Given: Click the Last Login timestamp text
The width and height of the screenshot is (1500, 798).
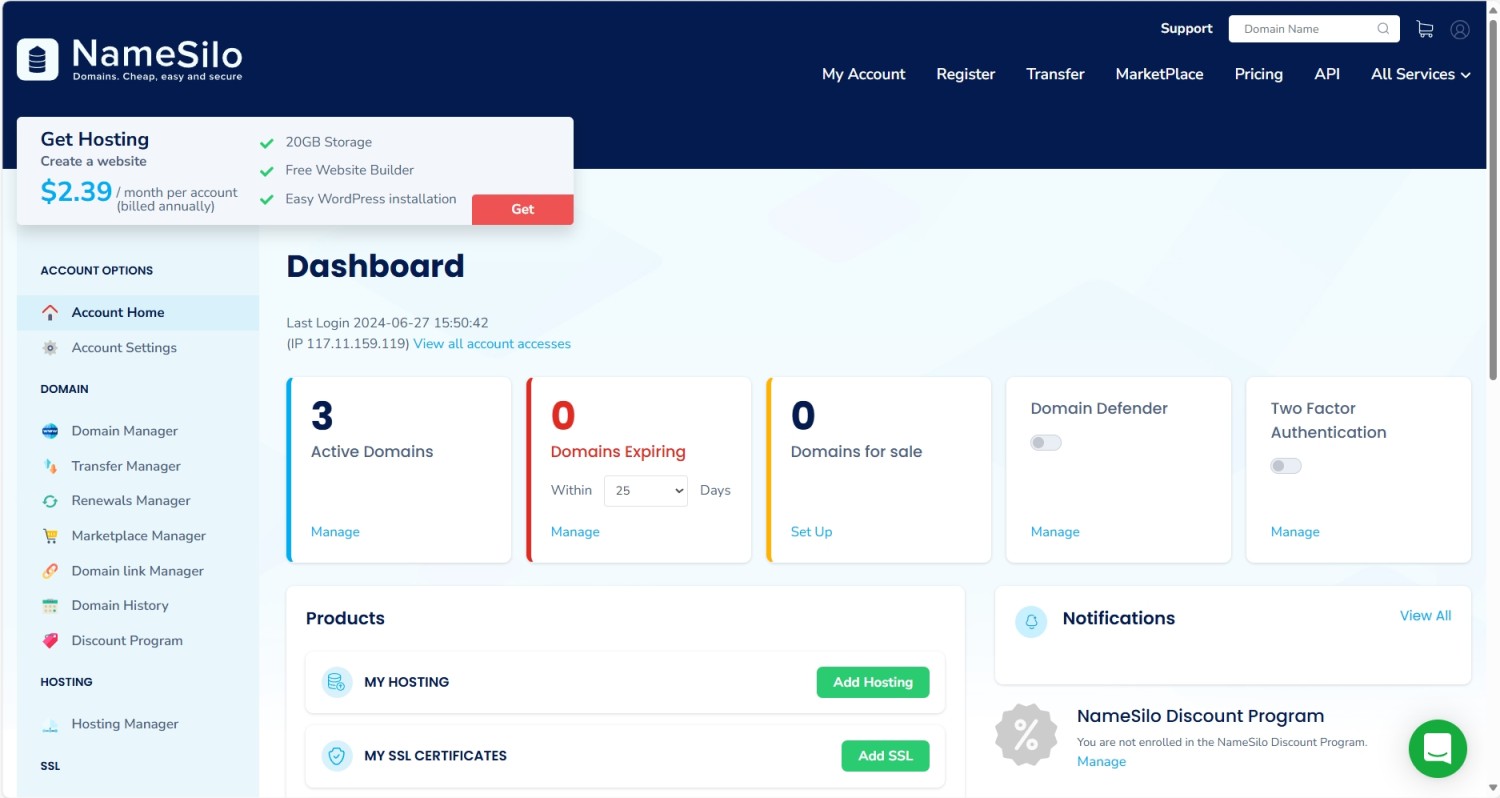Looking at the screenshot, I should click(387, 323).
